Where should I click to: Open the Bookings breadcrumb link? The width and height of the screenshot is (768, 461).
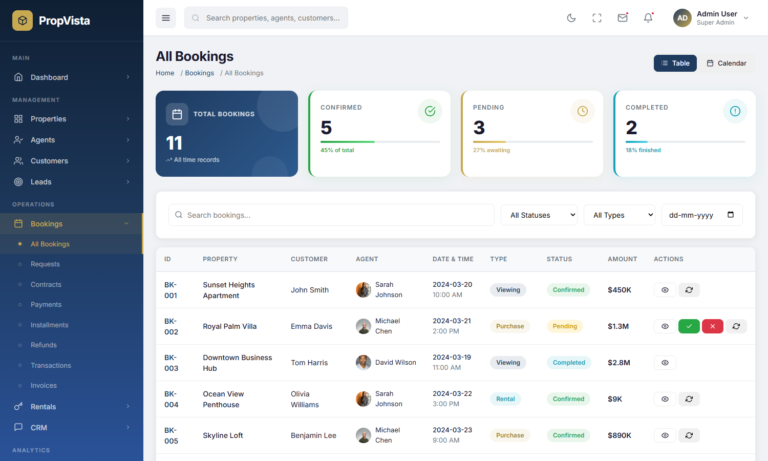click(x=199, y=73)
